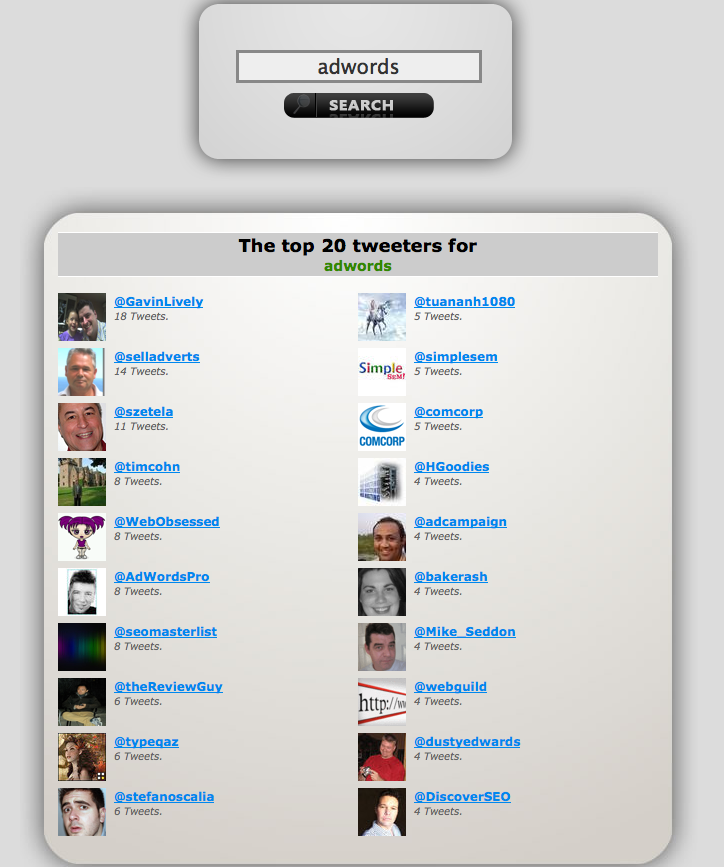
Task: Click the @adcampaign username link
Action: pos(460,522)
